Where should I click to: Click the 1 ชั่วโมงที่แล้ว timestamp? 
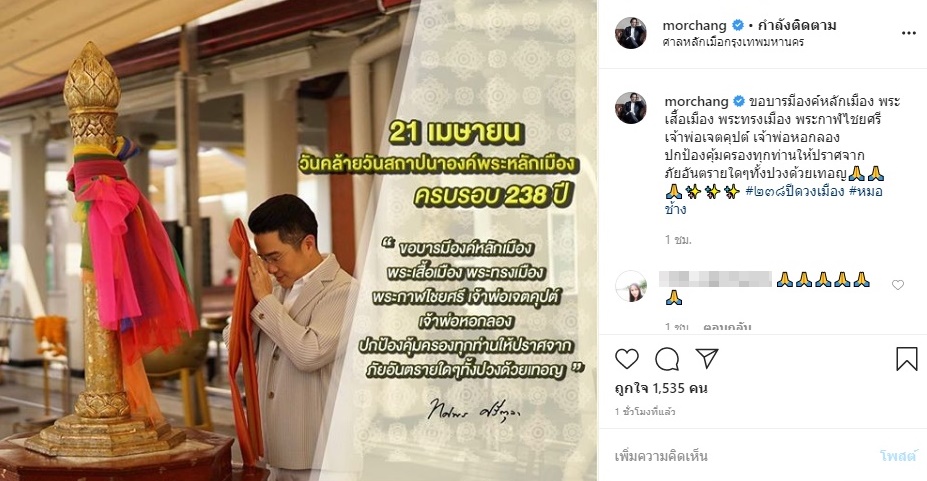(x=645, y=412)
